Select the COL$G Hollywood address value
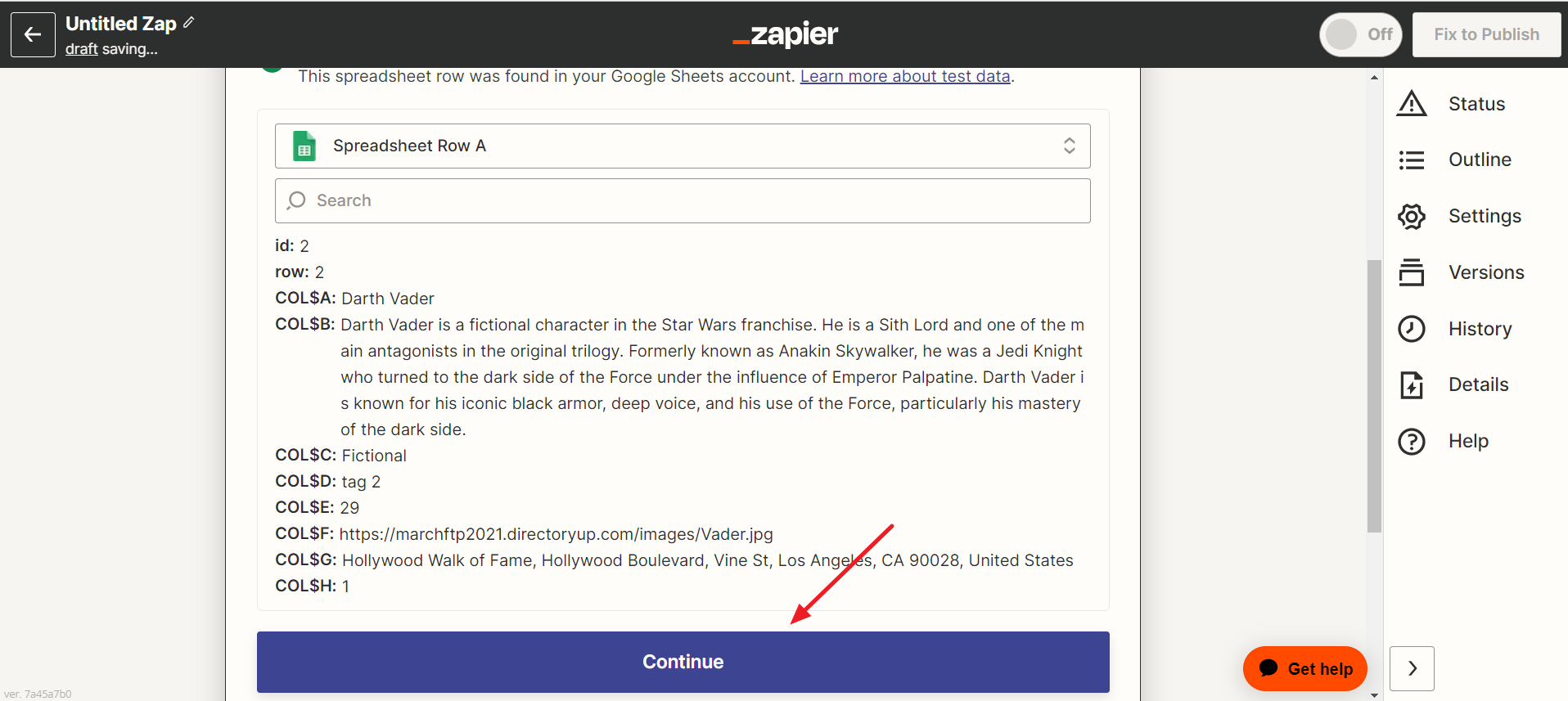 point(708,560)
